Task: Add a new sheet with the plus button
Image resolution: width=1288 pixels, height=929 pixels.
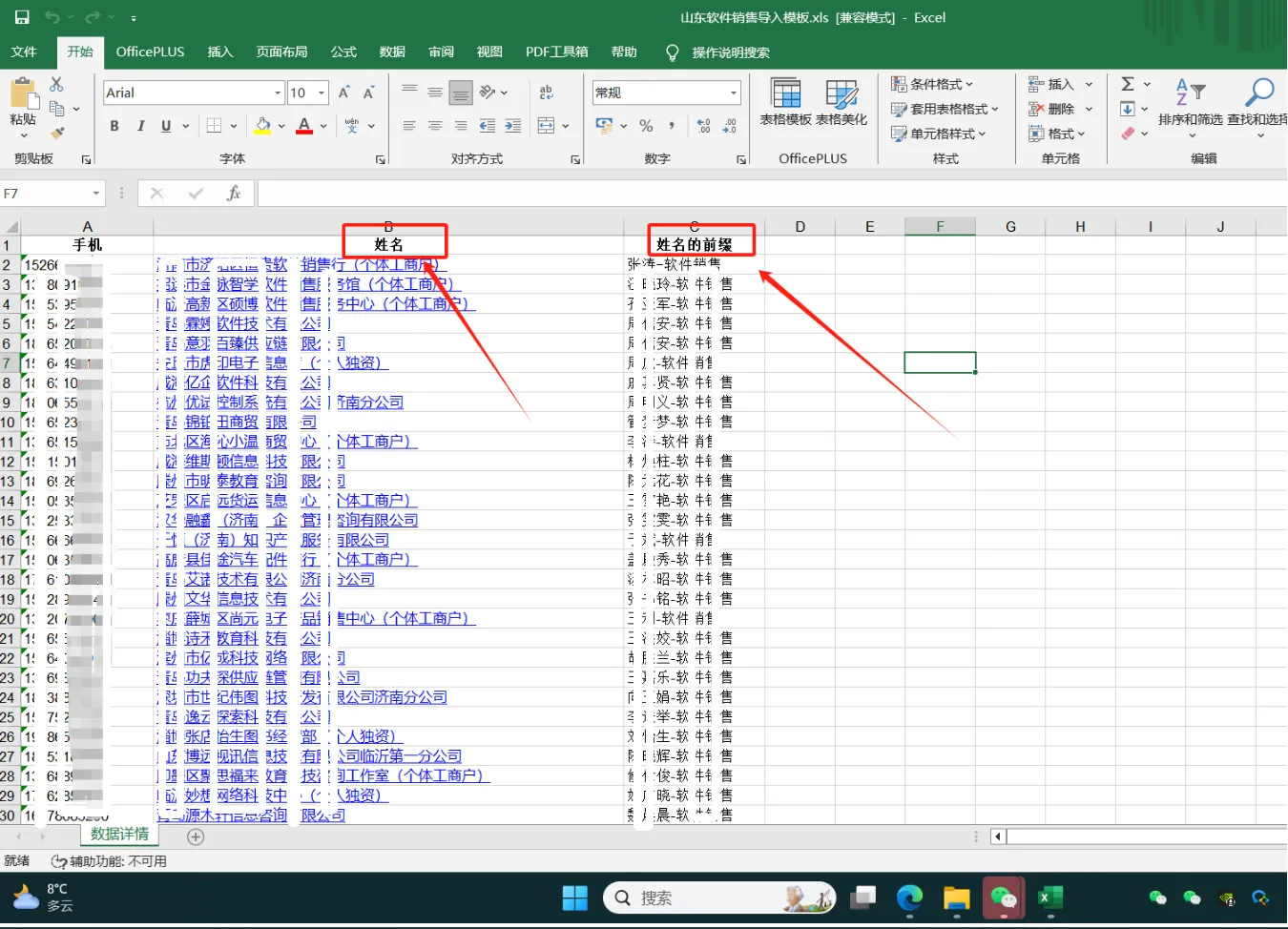Action: click(196, 836)
